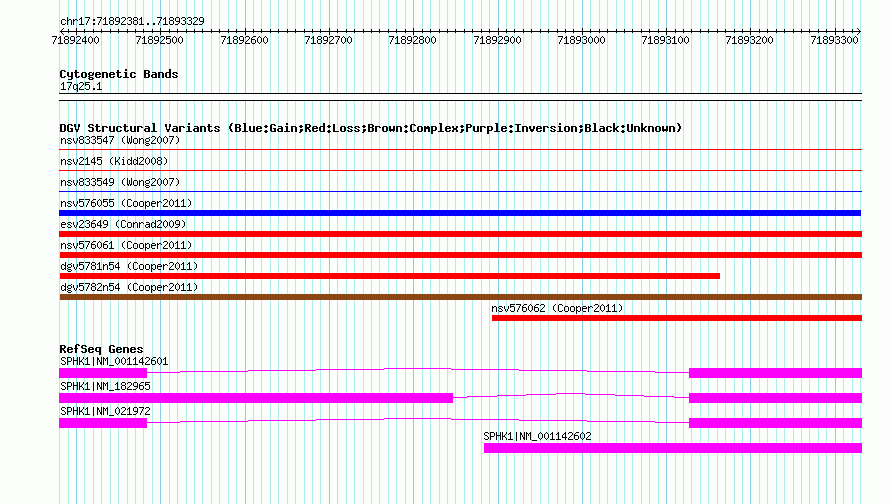The height and width of the screenshot is (504, 890).
Task: Select transcript label SPHK1|NM_021972
Action: (105, 411)
